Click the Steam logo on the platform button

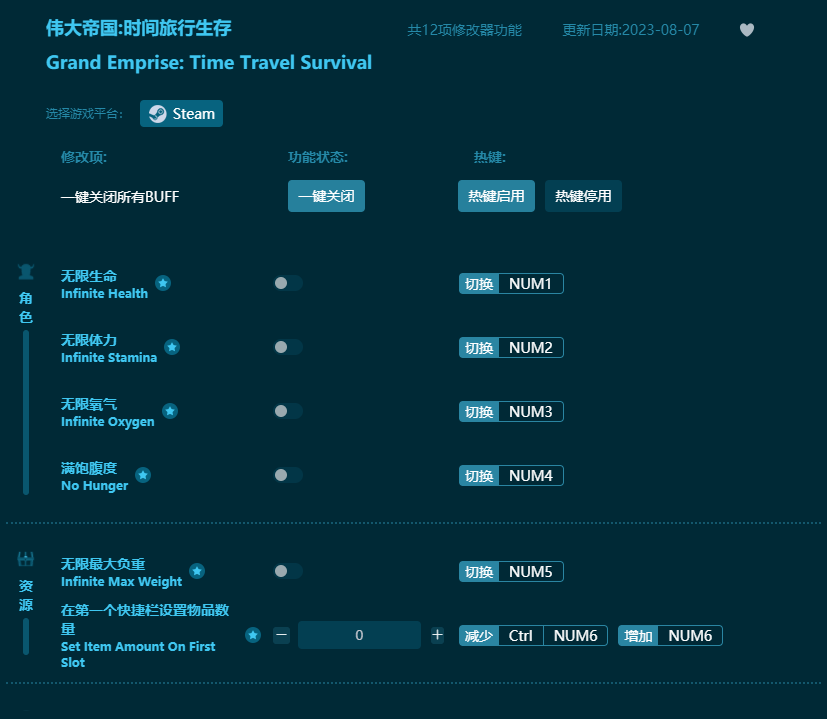[158, 113]
